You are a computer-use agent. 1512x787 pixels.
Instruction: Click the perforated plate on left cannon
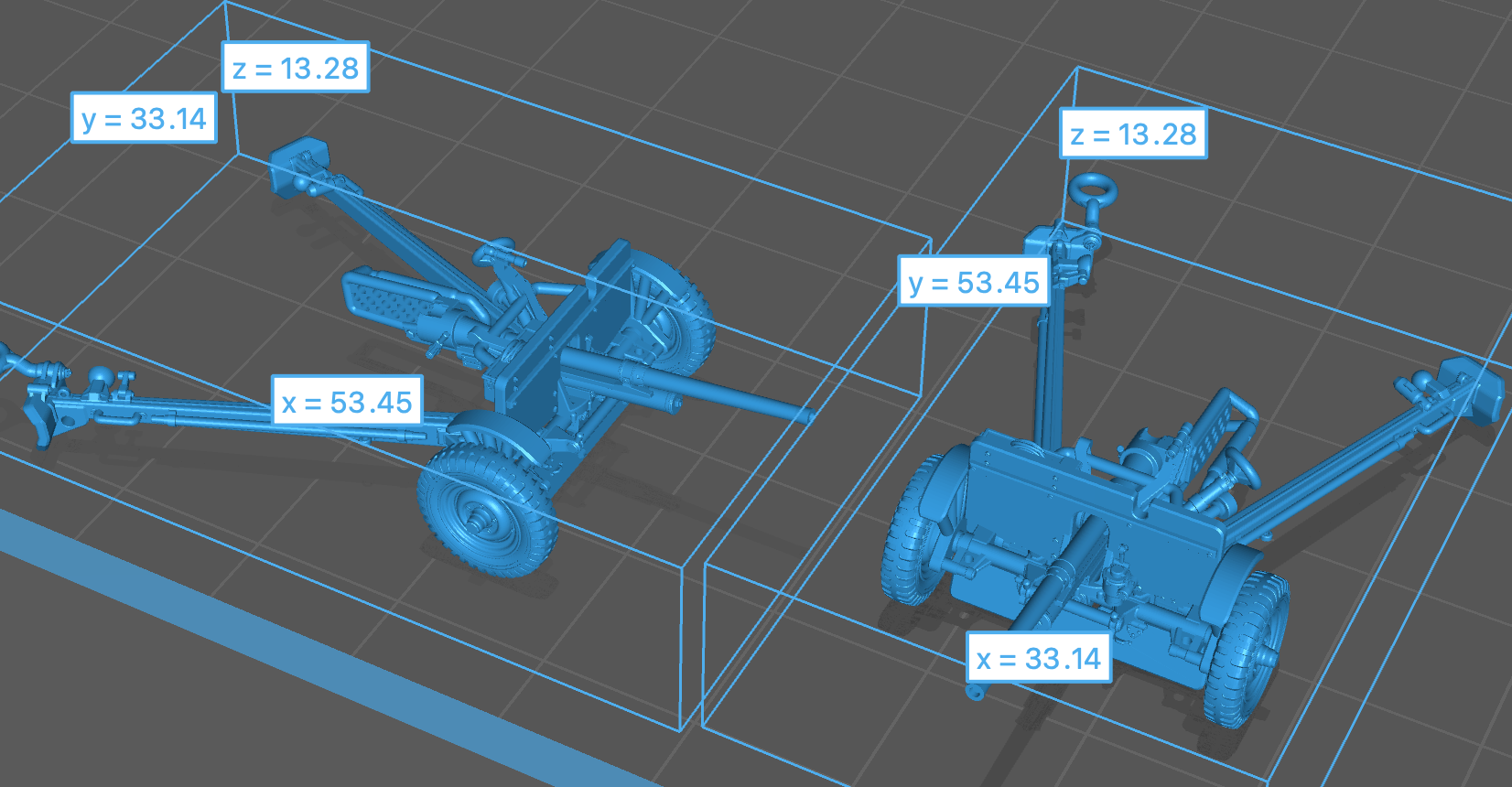[384, 297]
